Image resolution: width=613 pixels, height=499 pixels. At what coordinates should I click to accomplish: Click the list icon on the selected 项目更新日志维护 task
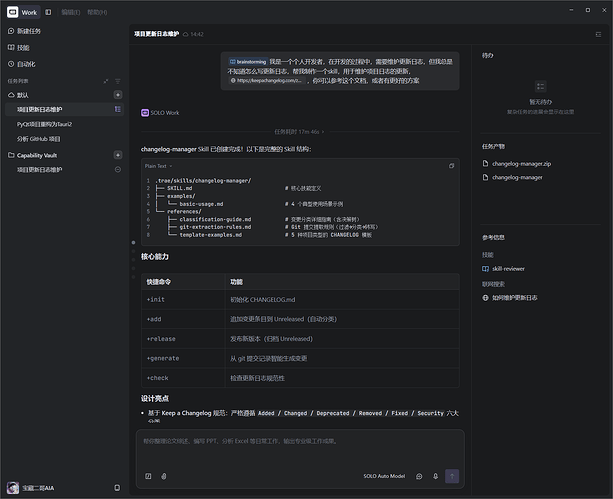pyautogui.click(x=117, y=109)
